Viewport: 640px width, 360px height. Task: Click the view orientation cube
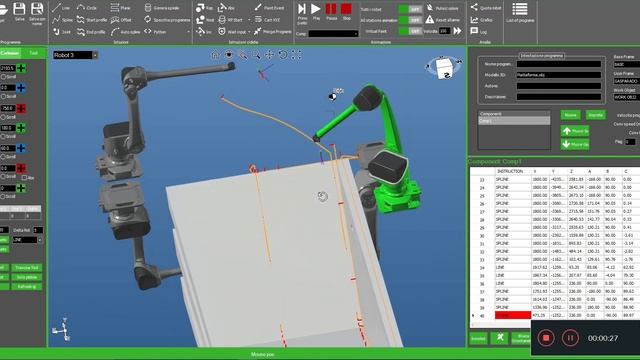click(x=444, y=68)
